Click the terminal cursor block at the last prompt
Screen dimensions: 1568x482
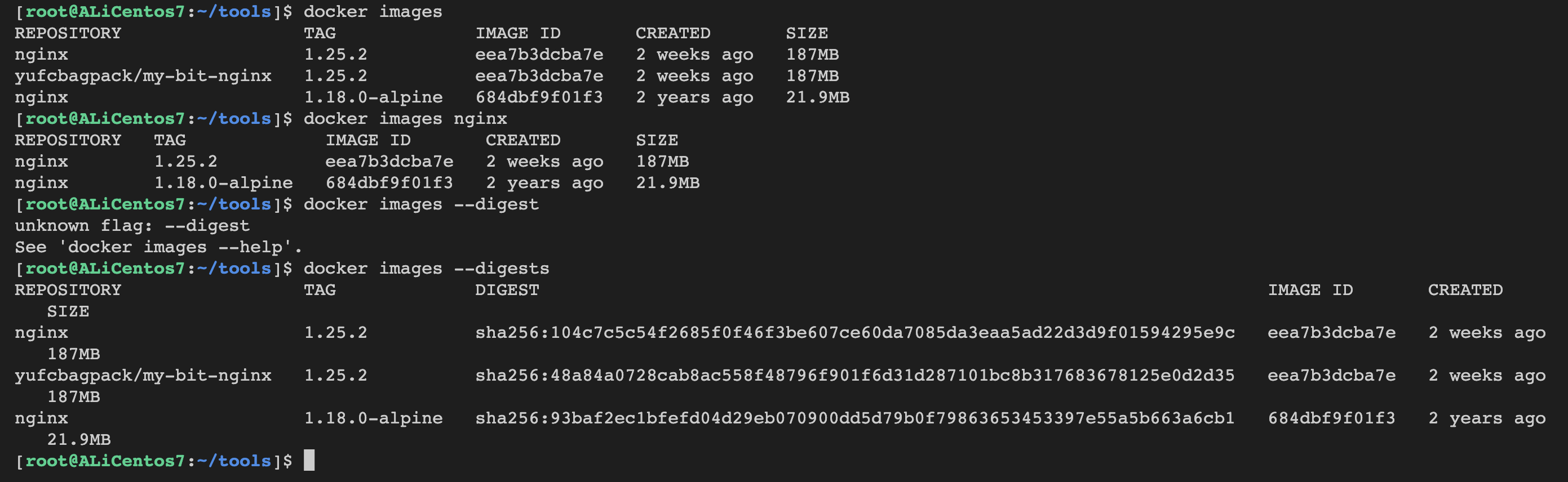click(x=309, y=460)
